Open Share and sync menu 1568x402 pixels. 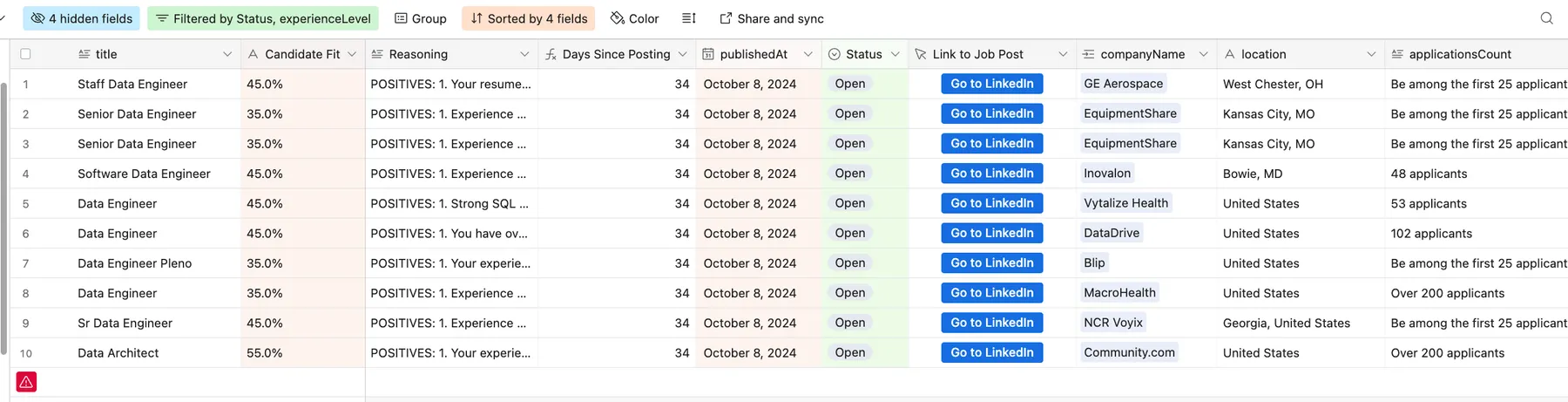click(x=772, y=18)
